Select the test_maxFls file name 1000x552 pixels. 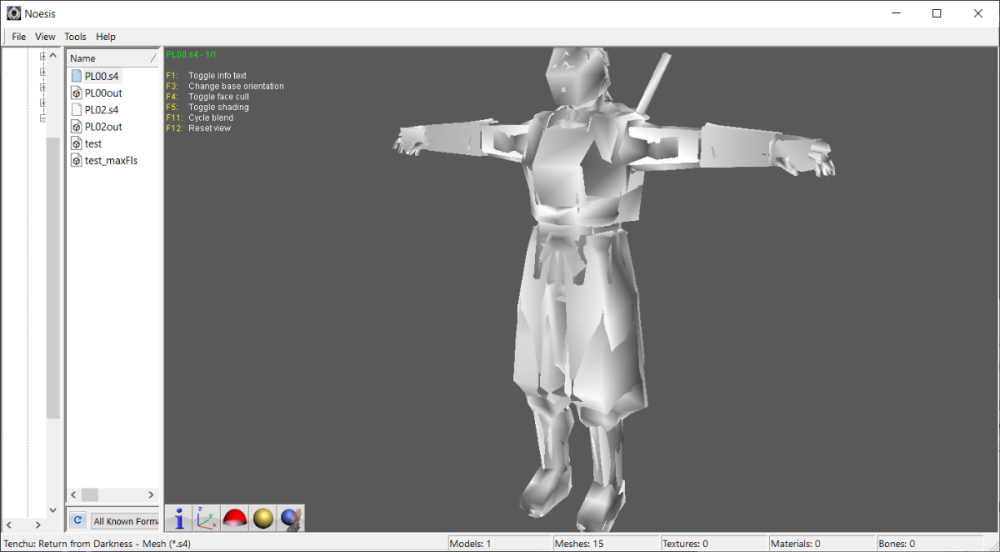coord(111,161)
